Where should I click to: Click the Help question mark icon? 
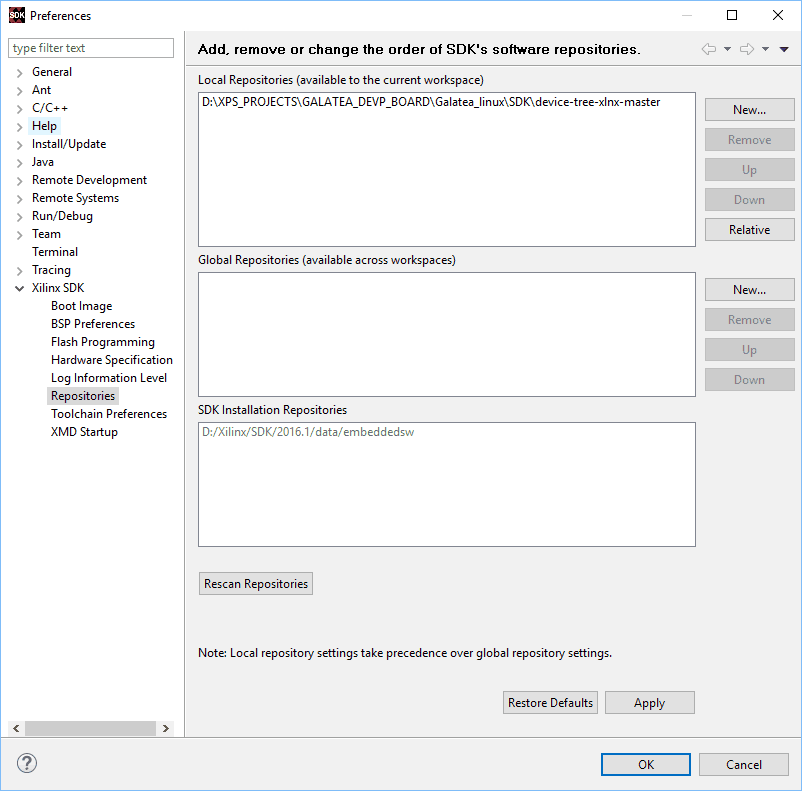(27, 763)
